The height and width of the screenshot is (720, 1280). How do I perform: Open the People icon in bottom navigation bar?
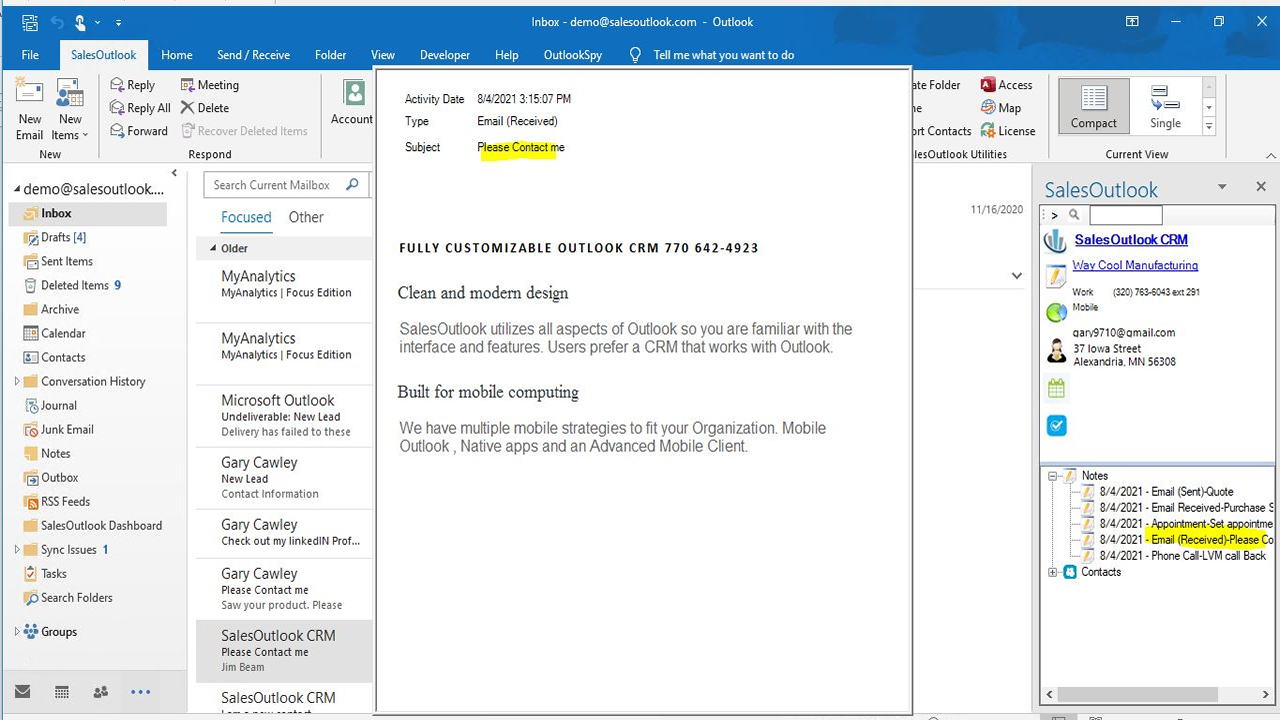[100, 691]
